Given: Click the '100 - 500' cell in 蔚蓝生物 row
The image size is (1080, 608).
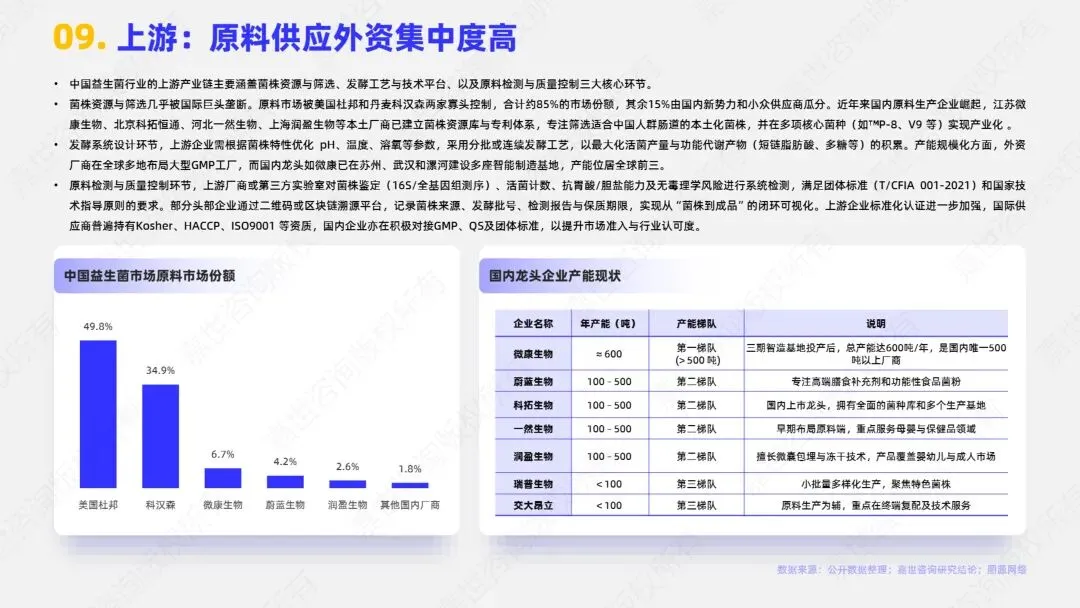Looking at the screenshot, I should pyautogui.click(x=609, y=381).
